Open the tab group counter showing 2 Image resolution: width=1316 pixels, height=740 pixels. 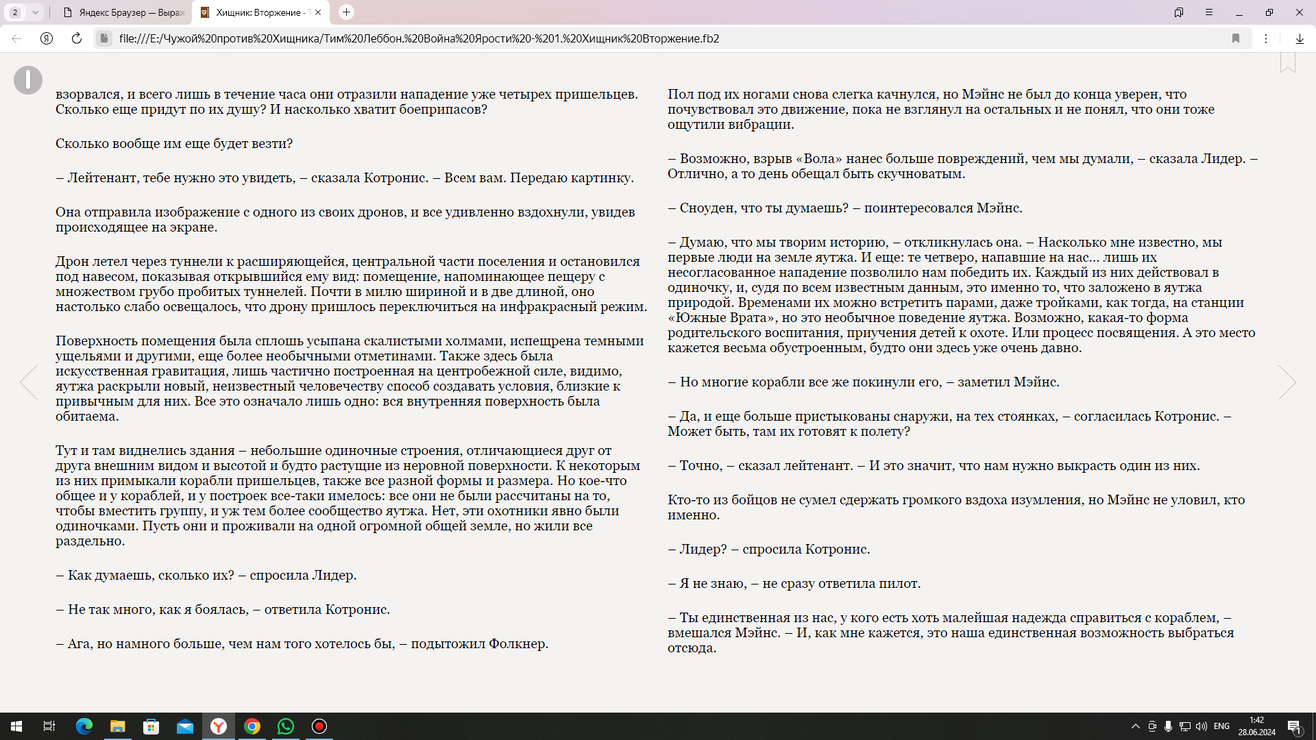(15, 12)
